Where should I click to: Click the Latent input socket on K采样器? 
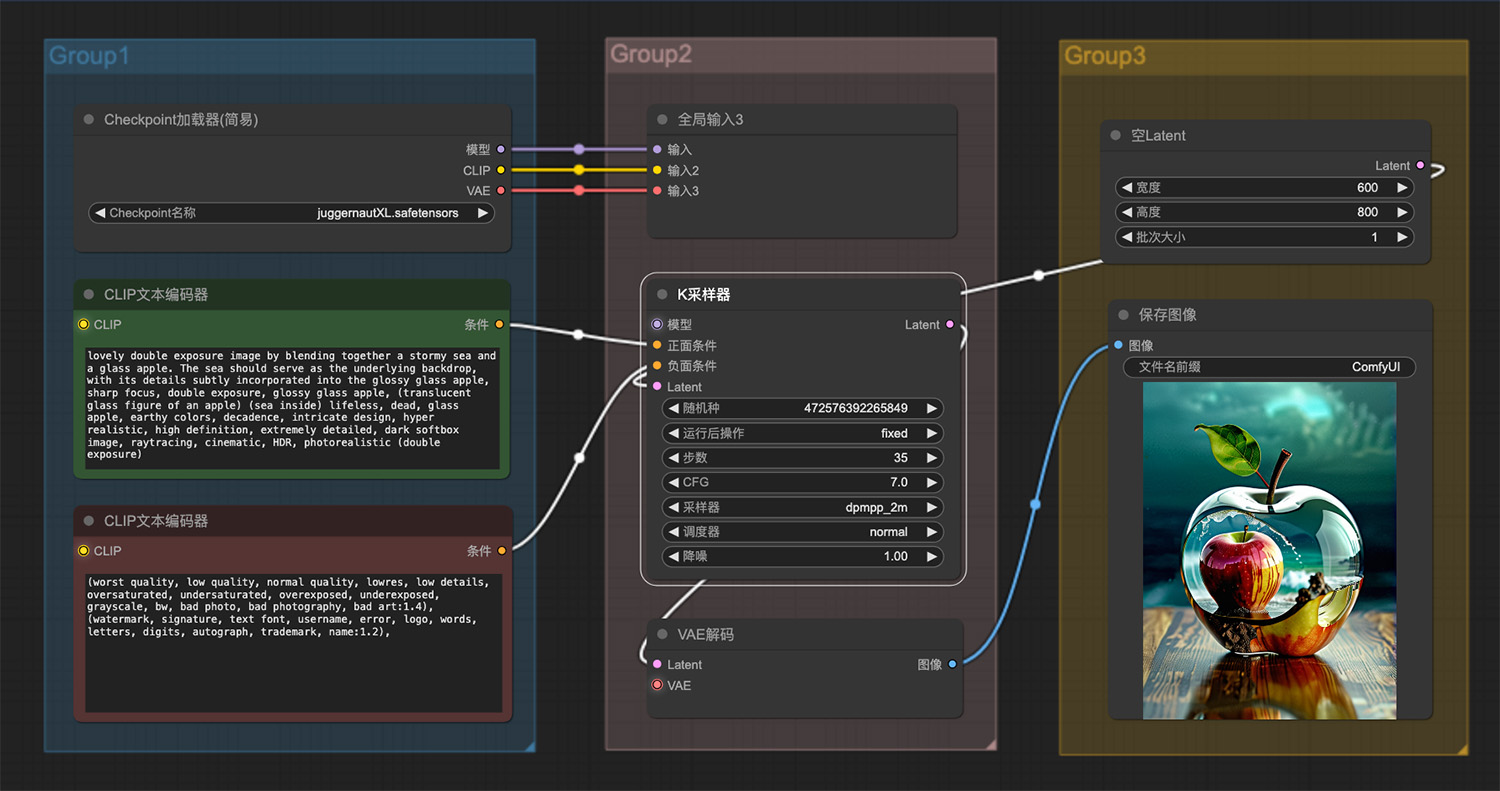657,387
